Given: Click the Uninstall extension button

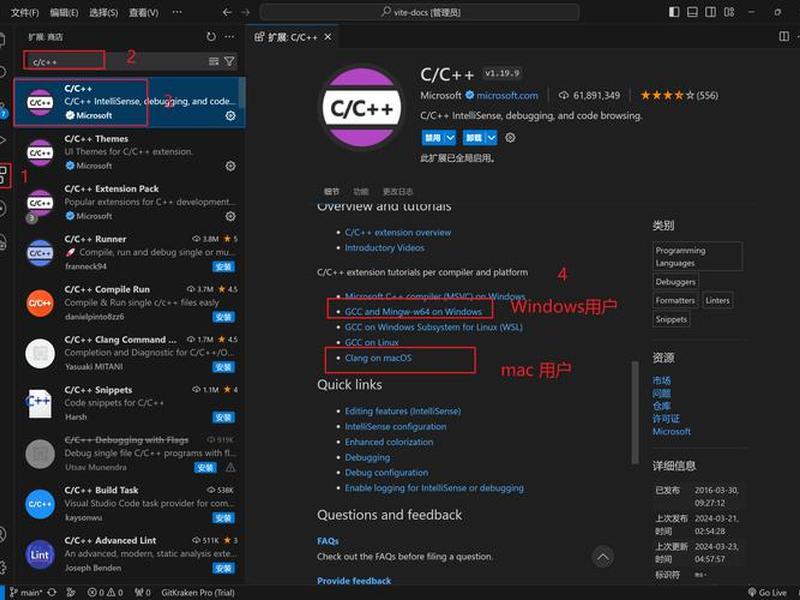Looking at the screenshot, I should point(474,138).
